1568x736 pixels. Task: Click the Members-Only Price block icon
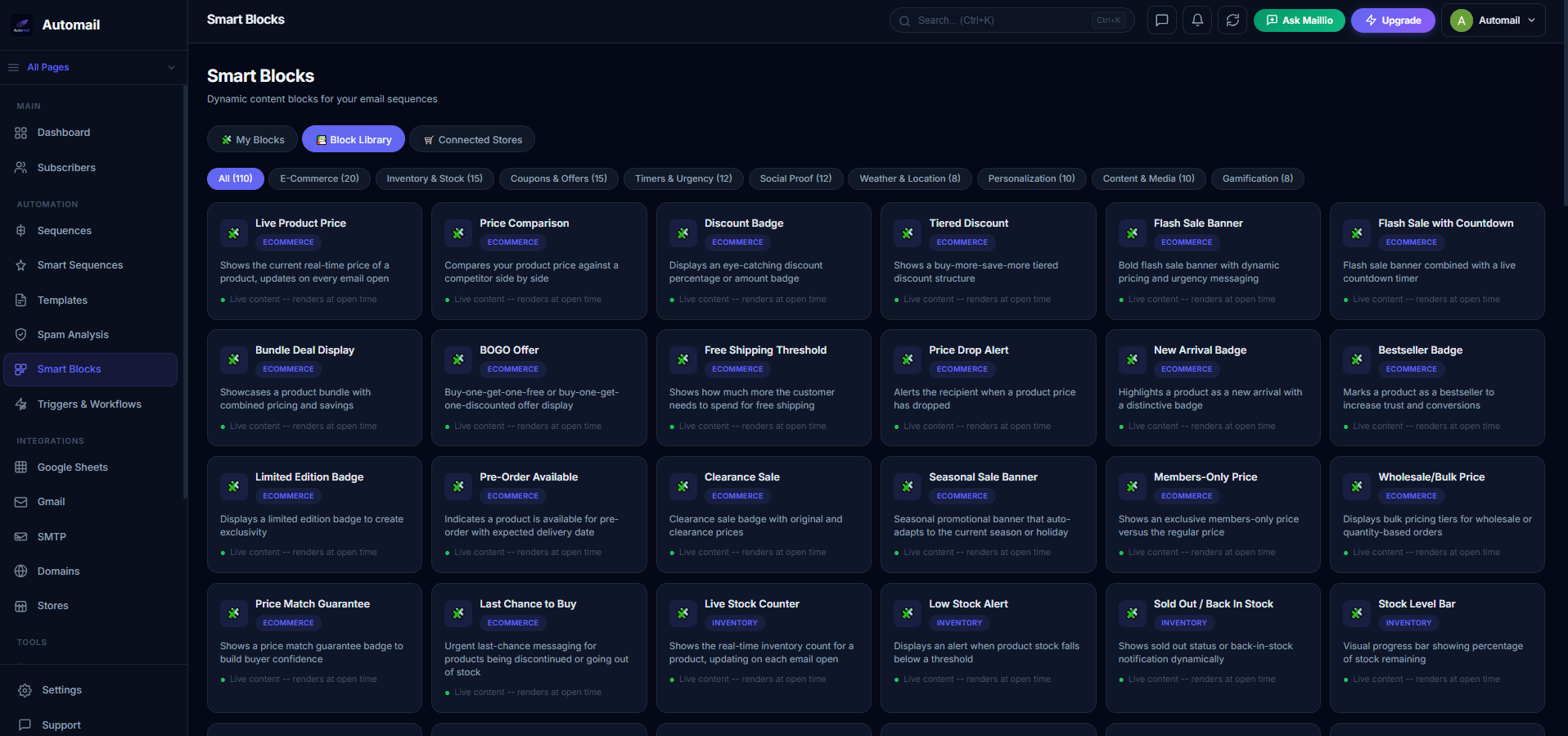[x=1133, y=487]
